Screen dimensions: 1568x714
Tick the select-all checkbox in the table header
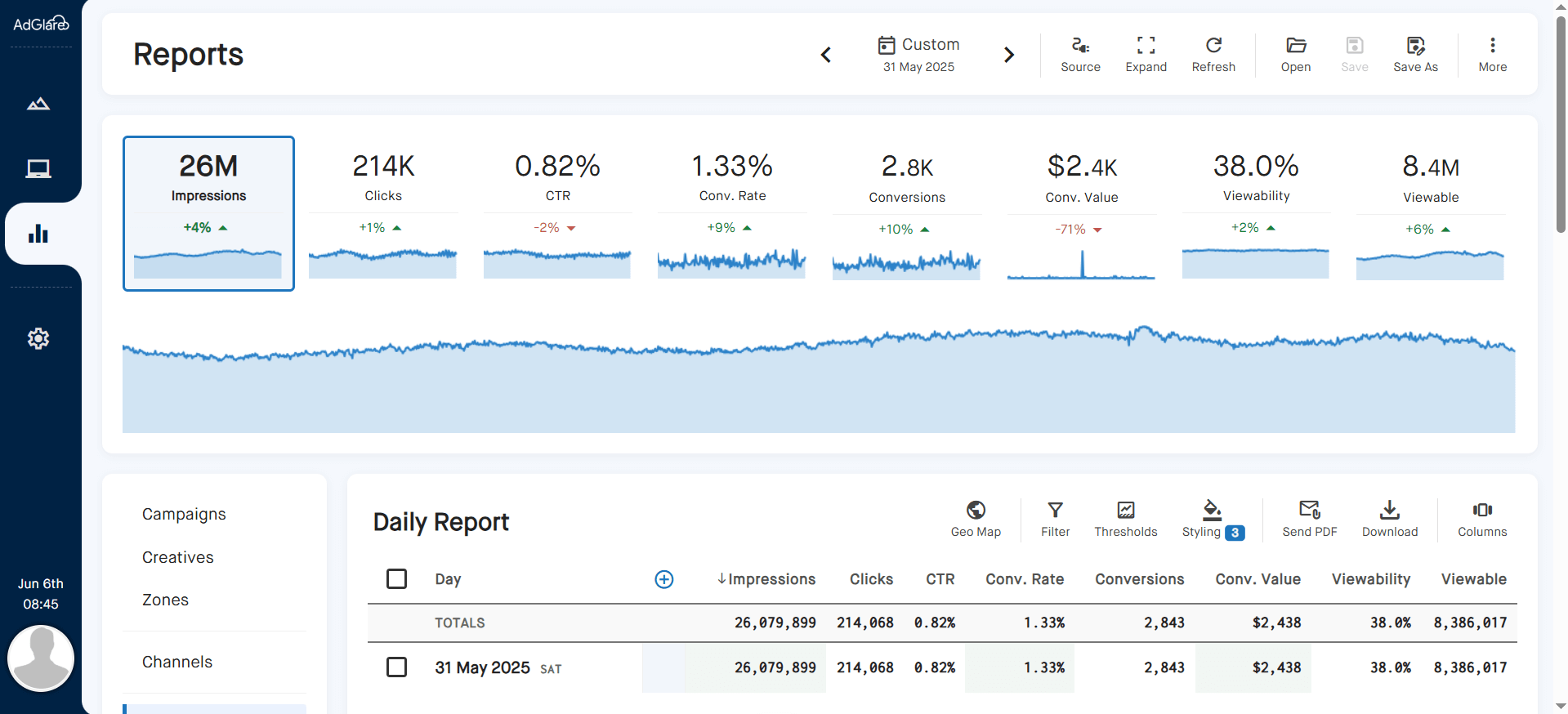click(x=397, y=579)
